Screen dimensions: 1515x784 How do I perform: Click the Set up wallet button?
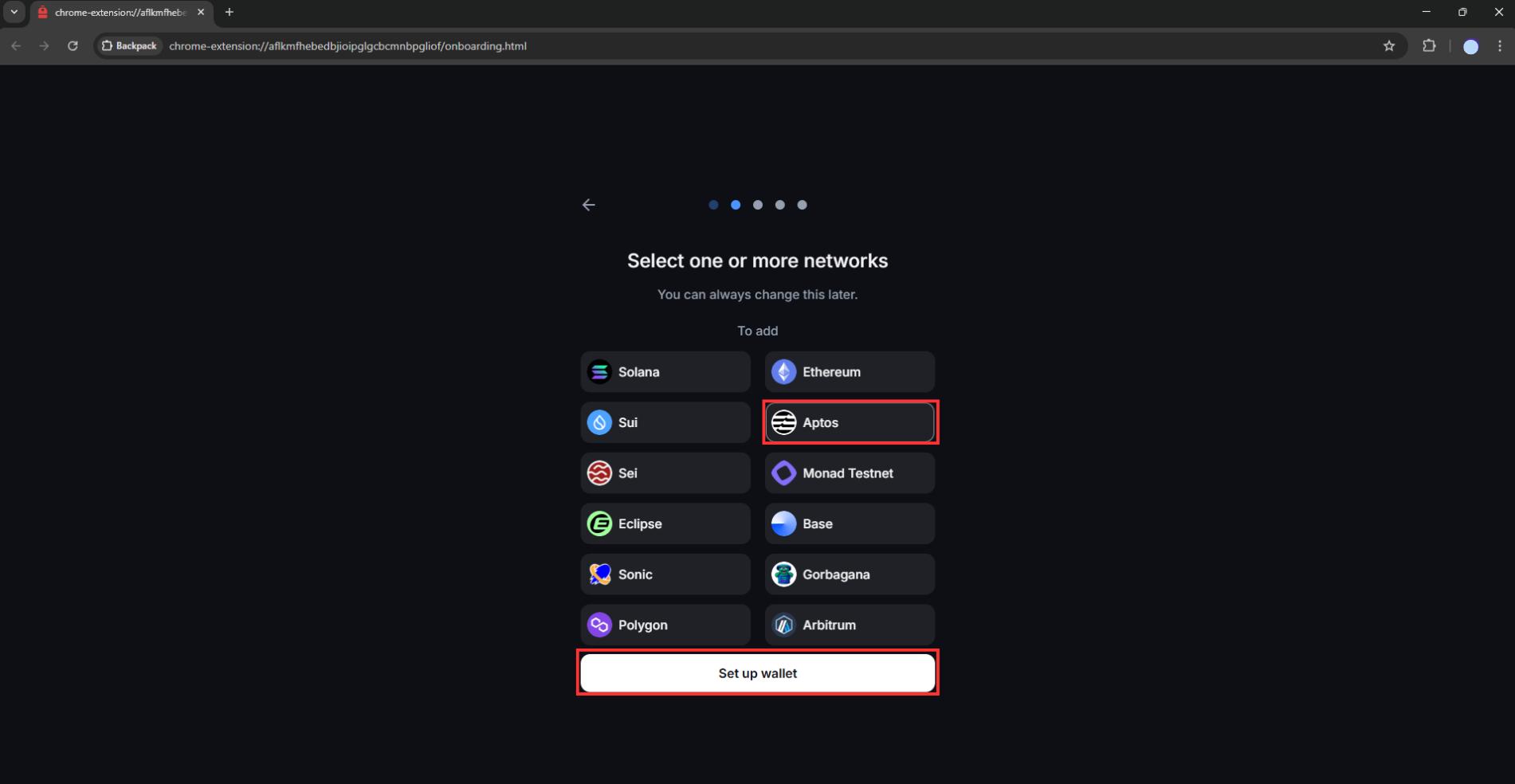[757, 673]
